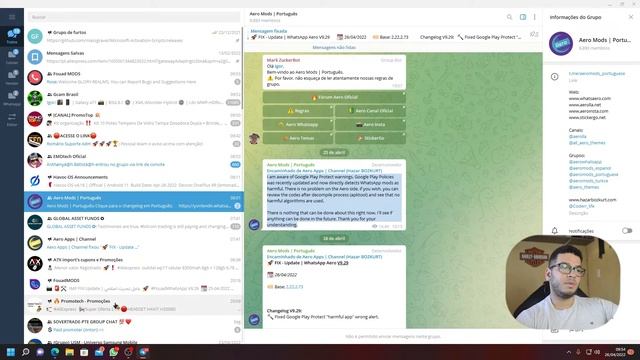
Task: Open the second chat folder in sidebar
Action: point(12,56)
